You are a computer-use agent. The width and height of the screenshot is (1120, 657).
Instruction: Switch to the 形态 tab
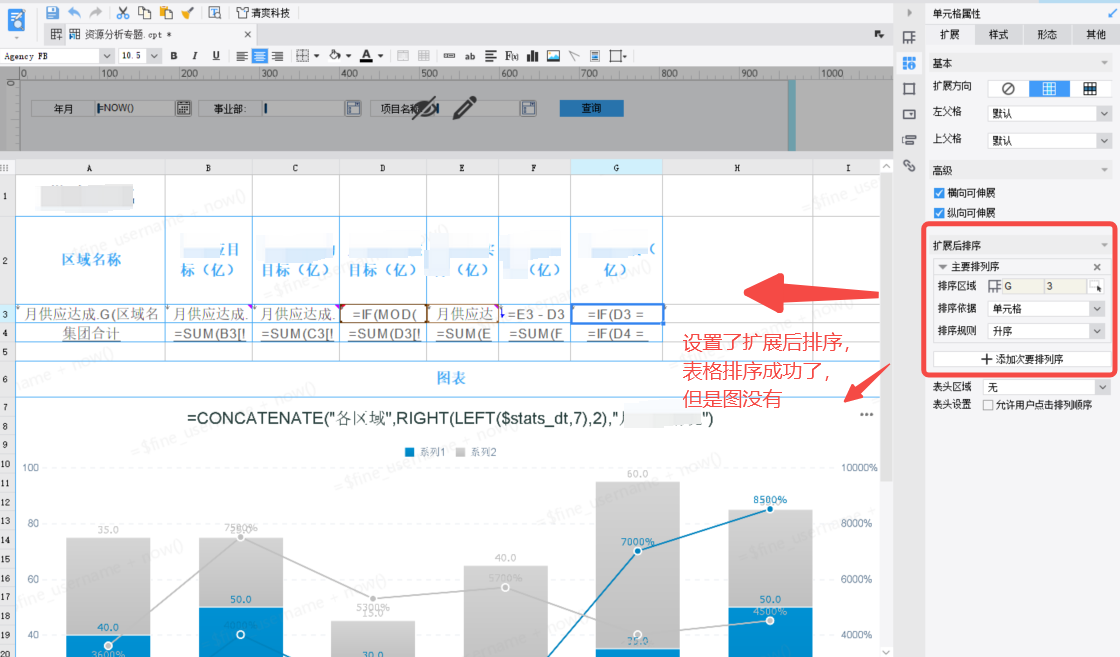click(1046, 34)
